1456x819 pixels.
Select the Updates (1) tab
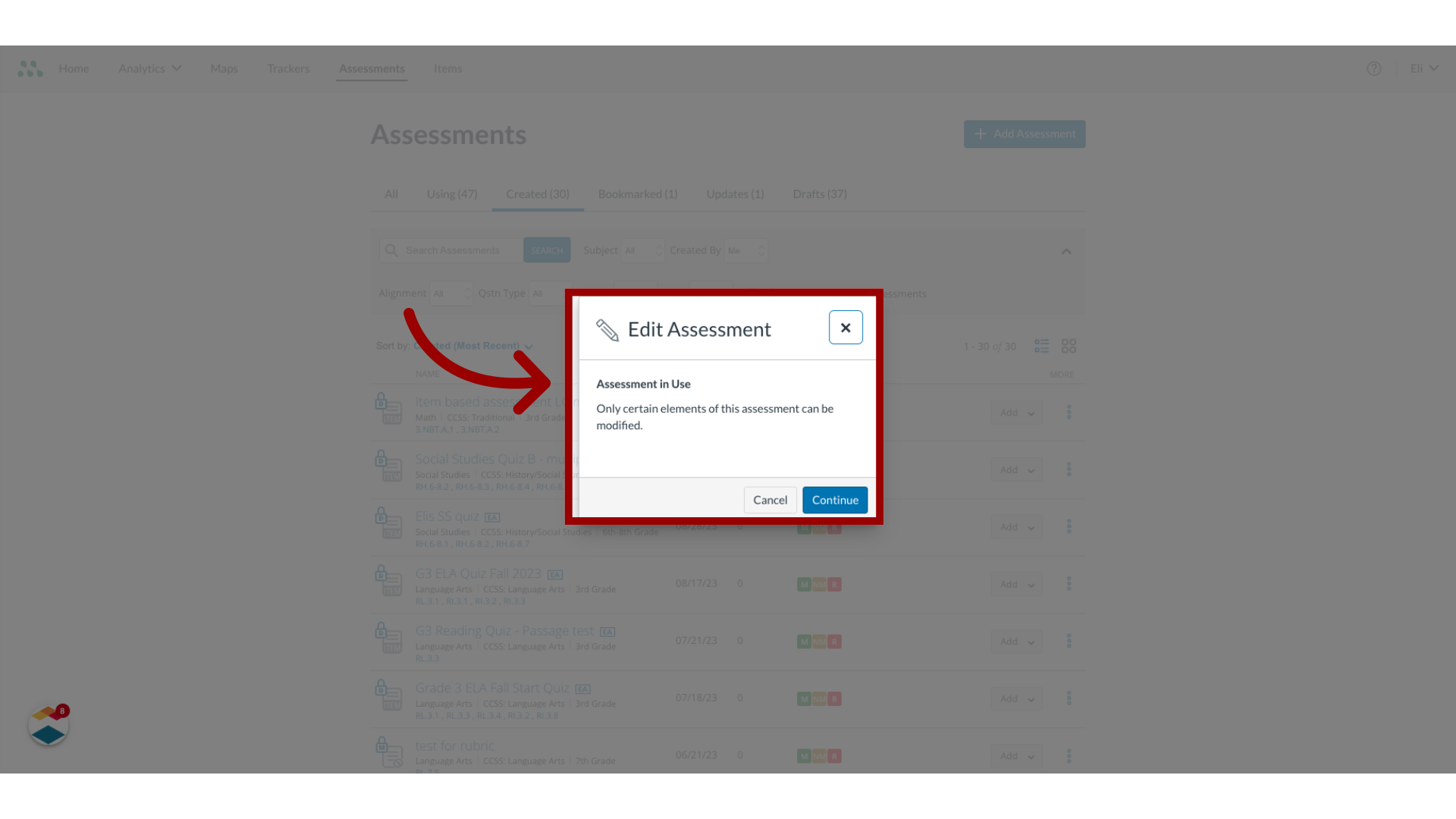point(735,194)
